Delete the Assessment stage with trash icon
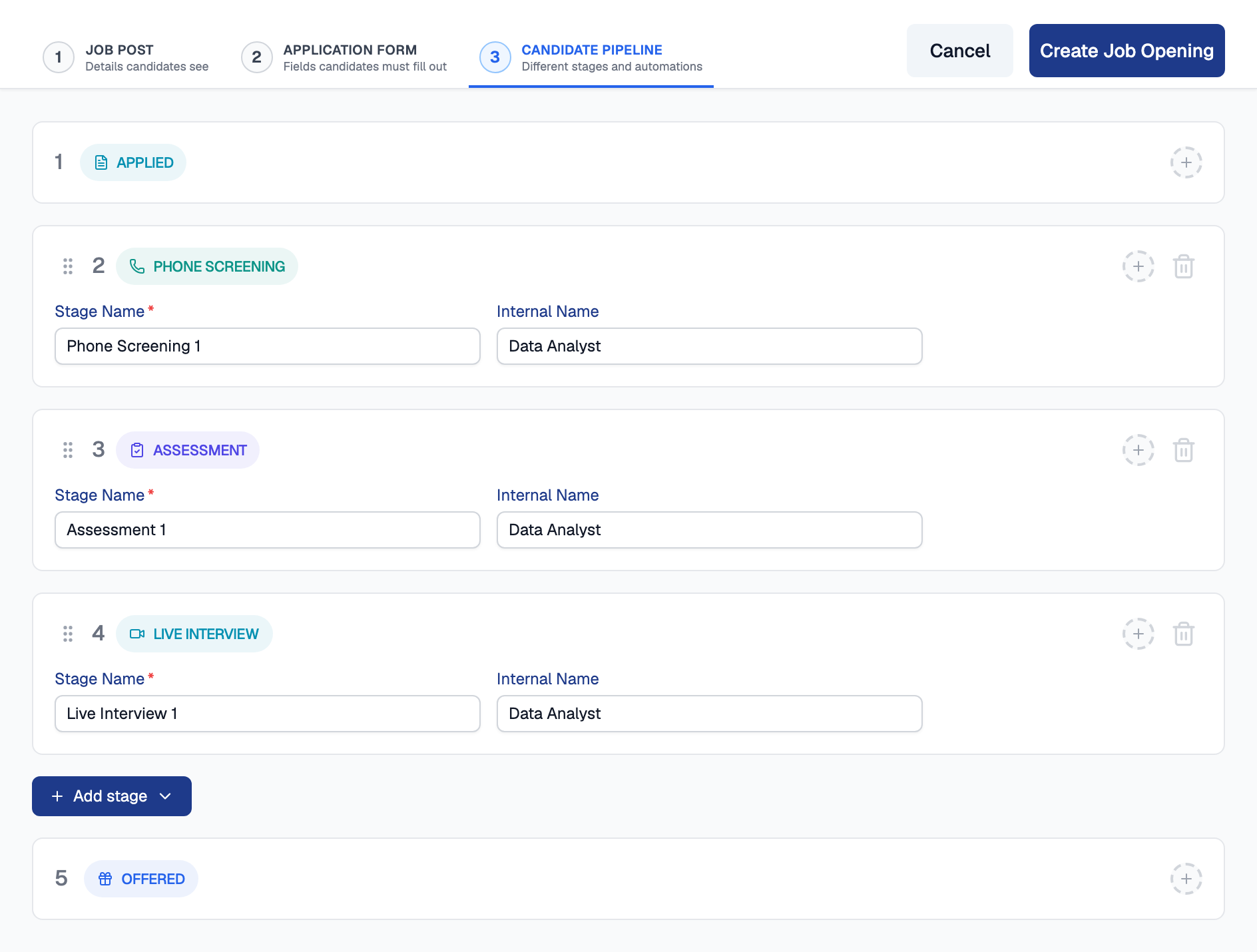Screen dimensions: 1257x952 tap(1183, 450)
